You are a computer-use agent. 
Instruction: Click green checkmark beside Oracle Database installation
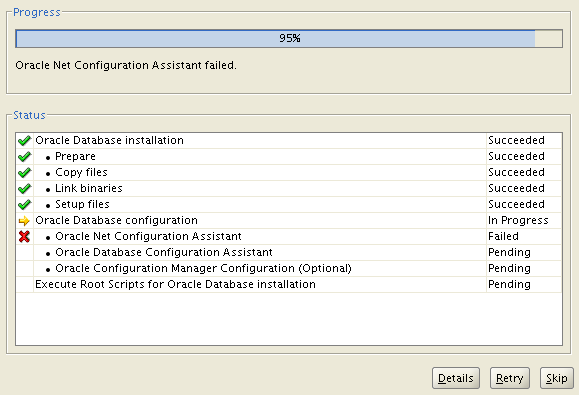click(24, 141)
